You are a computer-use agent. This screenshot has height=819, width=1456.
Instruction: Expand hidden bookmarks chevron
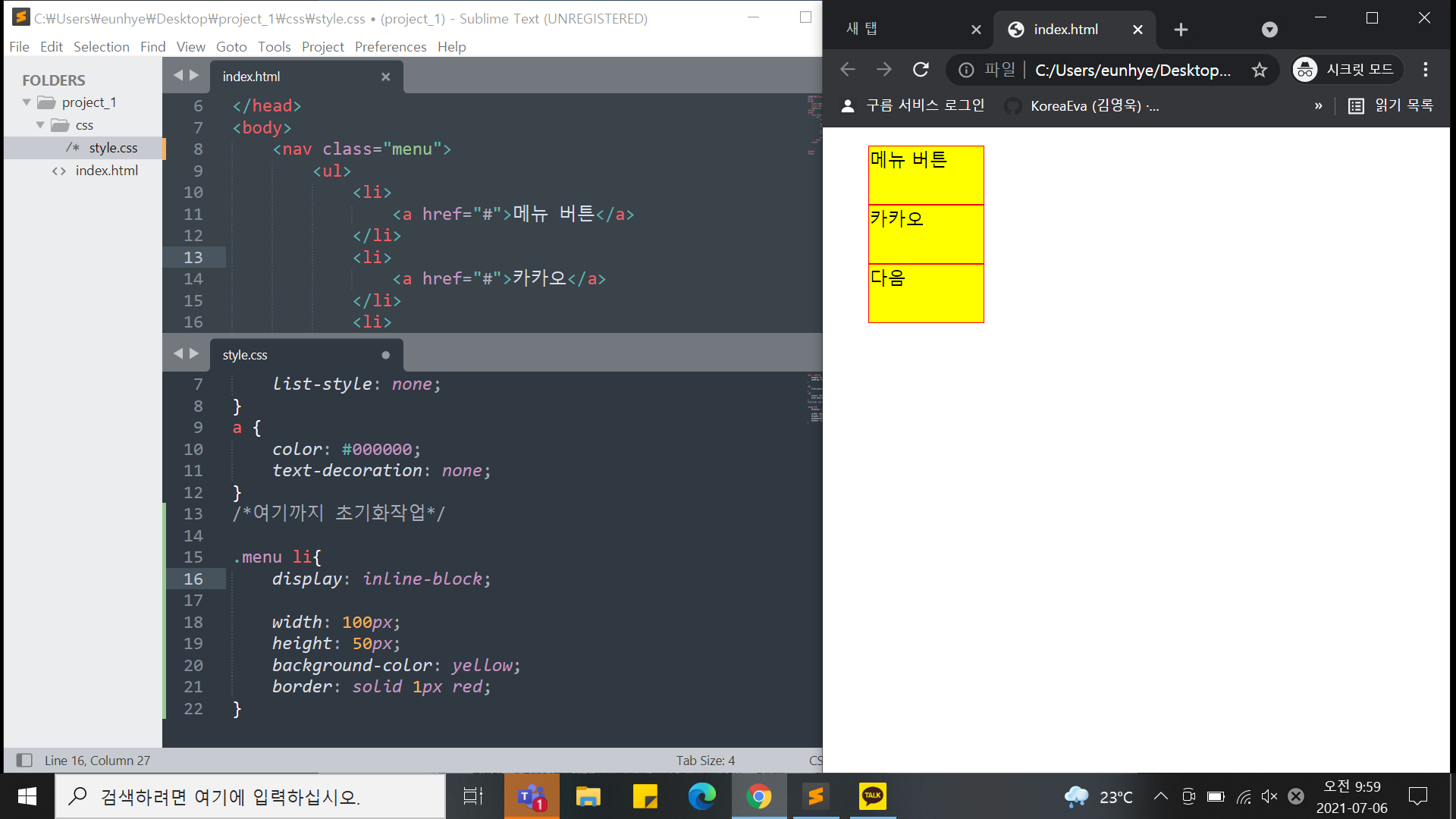[x=1318, y=105]
